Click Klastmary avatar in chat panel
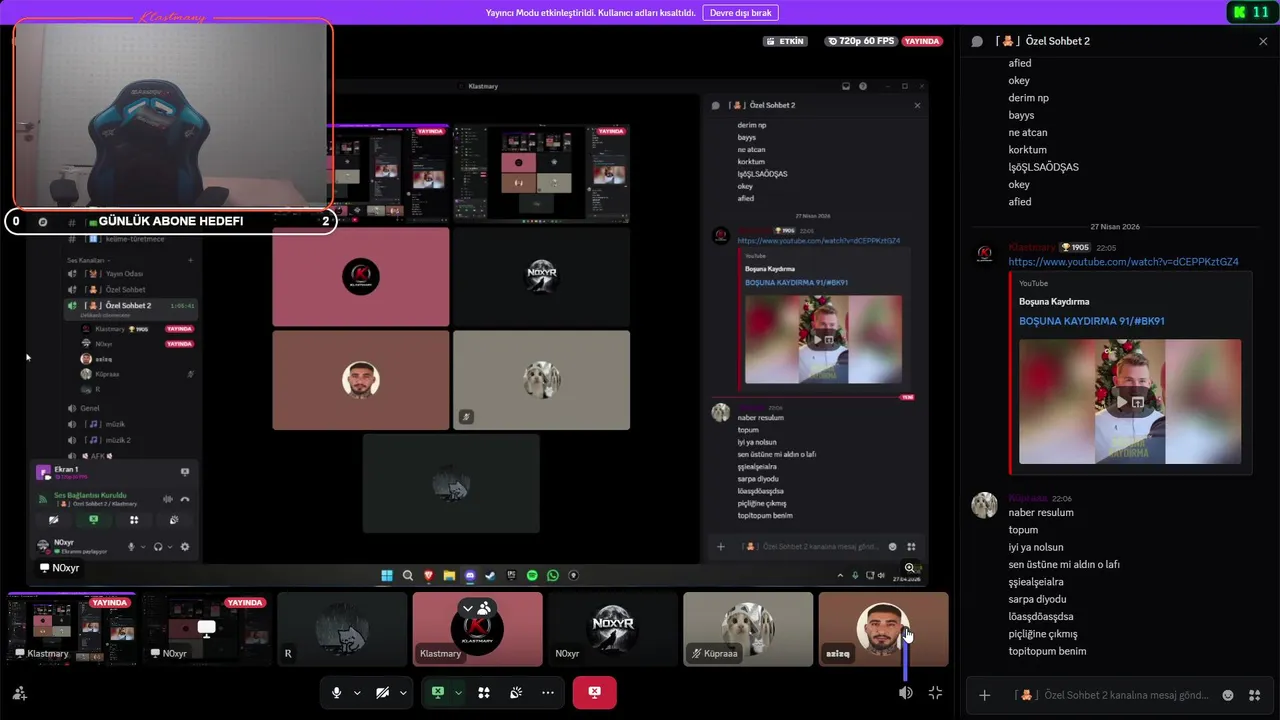 (985, 253)
